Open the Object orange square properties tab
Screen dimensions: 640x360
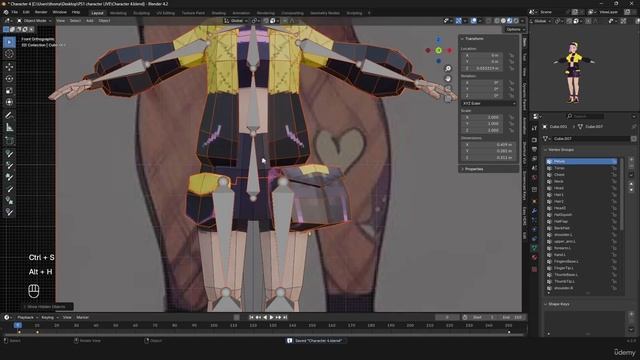pyautogui.click(x=534, y=201)
